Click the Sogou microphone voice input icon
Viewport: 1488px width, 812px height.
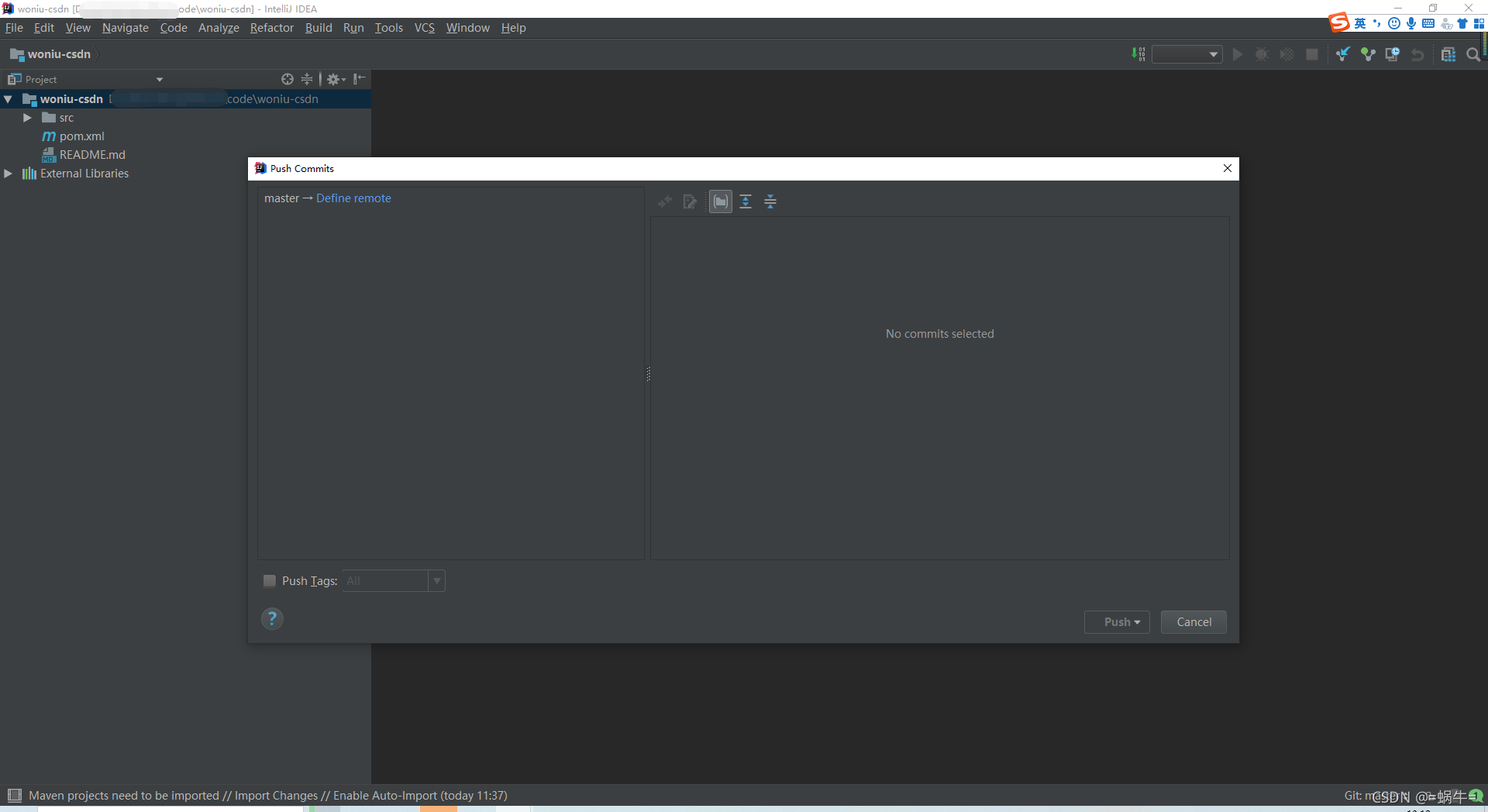click(x=1411, y=23)
